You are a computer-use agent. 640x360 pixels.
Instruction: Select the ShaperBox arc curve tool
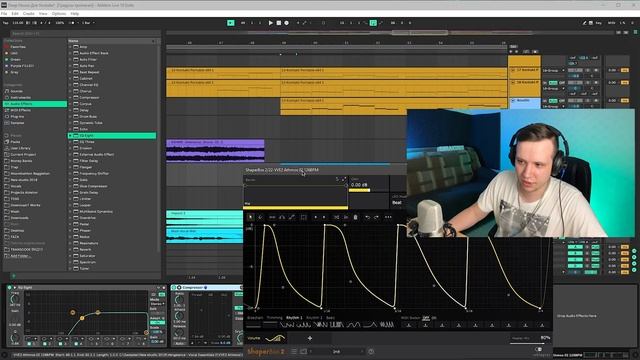click(x=282, y=217)
